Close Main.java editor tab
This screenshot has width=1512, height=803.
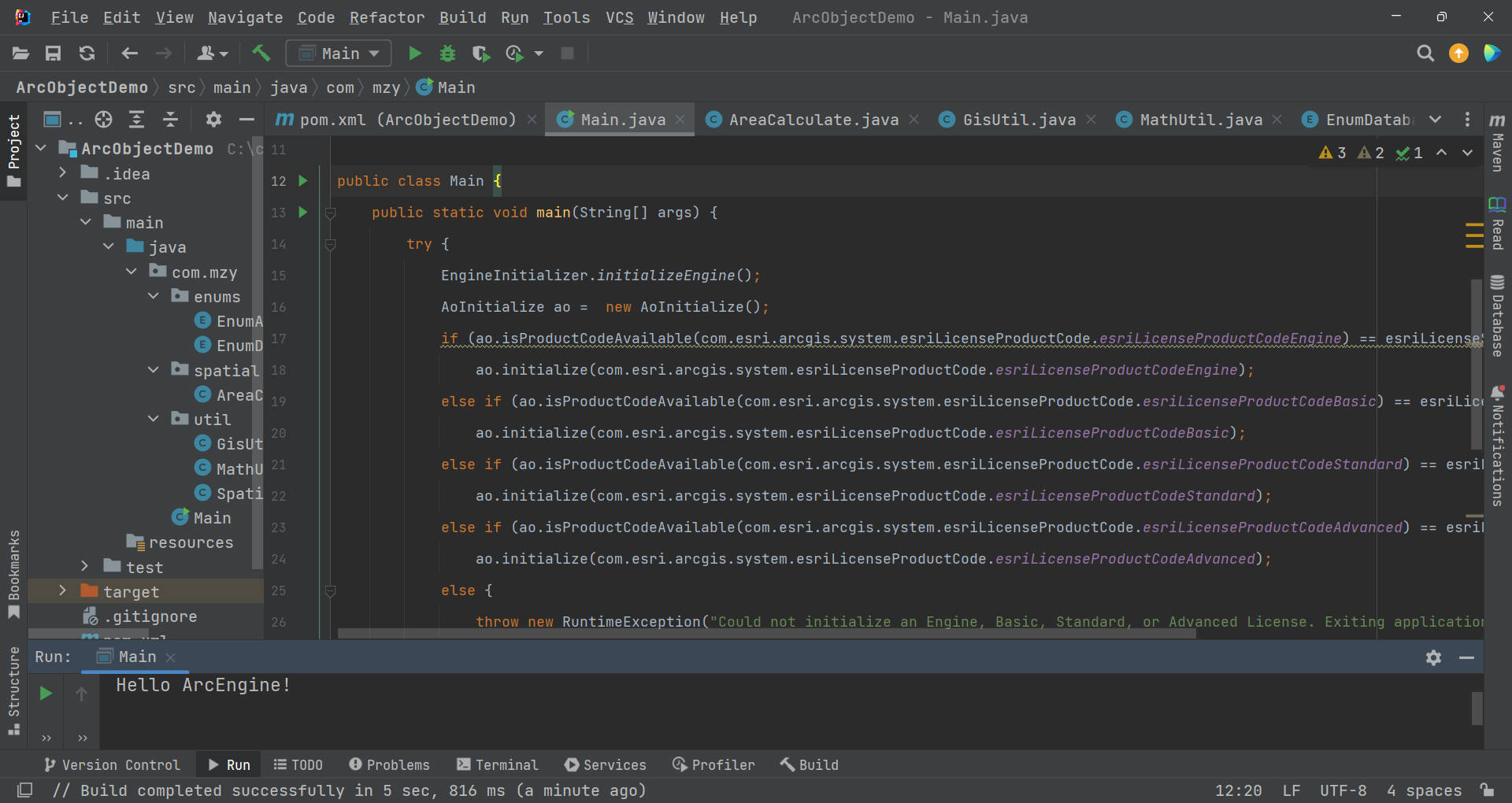coord(680,120)
